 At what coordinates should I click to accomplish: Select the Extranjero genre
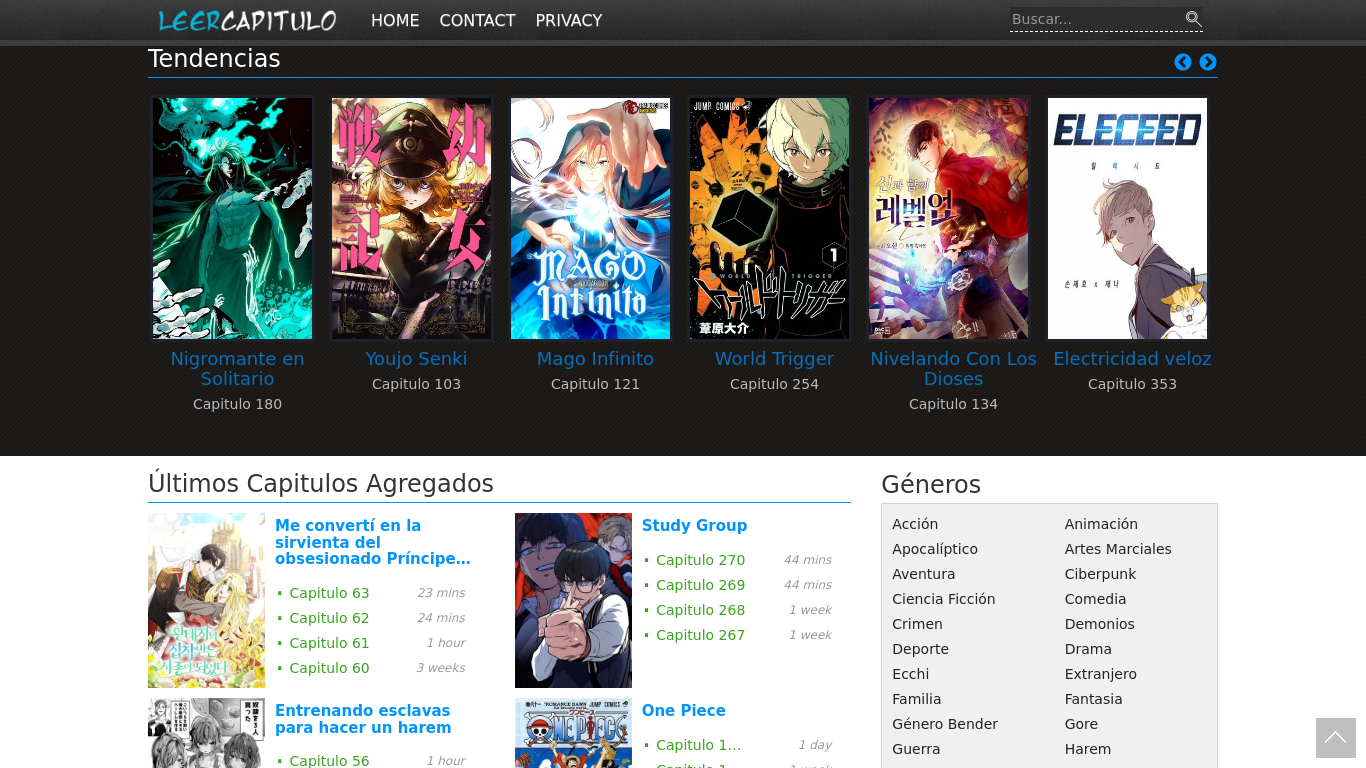[1101, 674]
